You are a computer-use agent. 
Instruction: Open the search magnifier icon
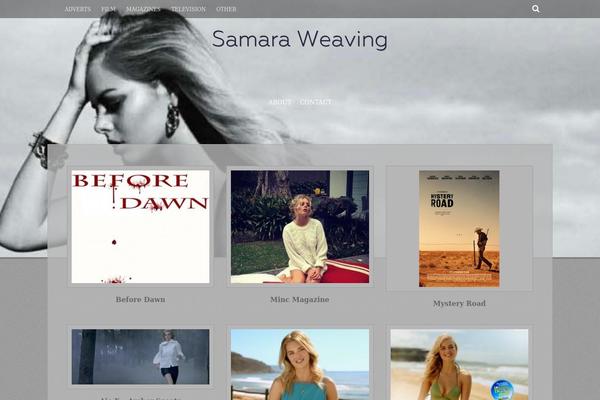pos(535,9)
